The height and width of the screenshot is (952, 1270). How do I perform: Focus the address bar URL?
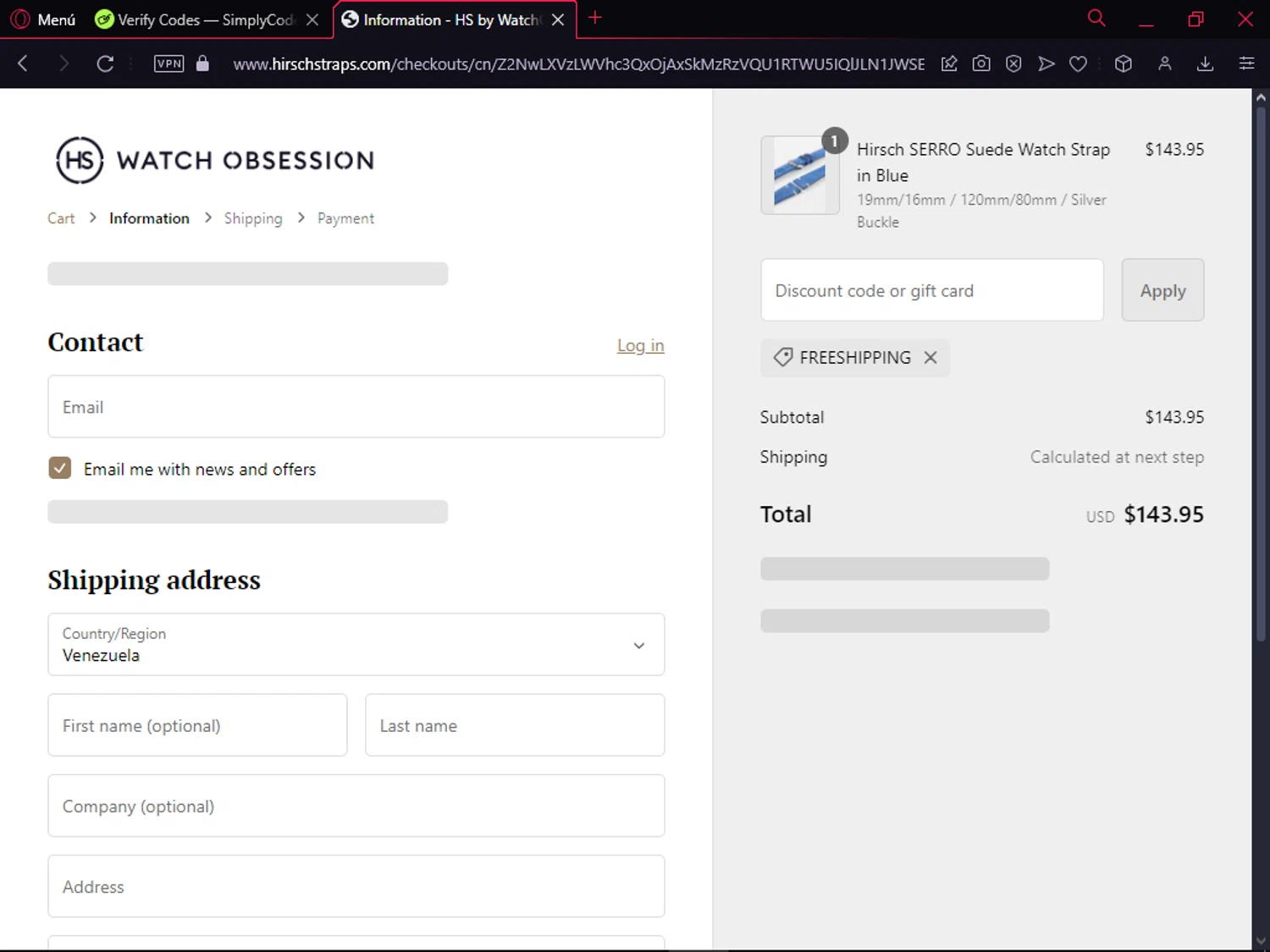[579, 64]
